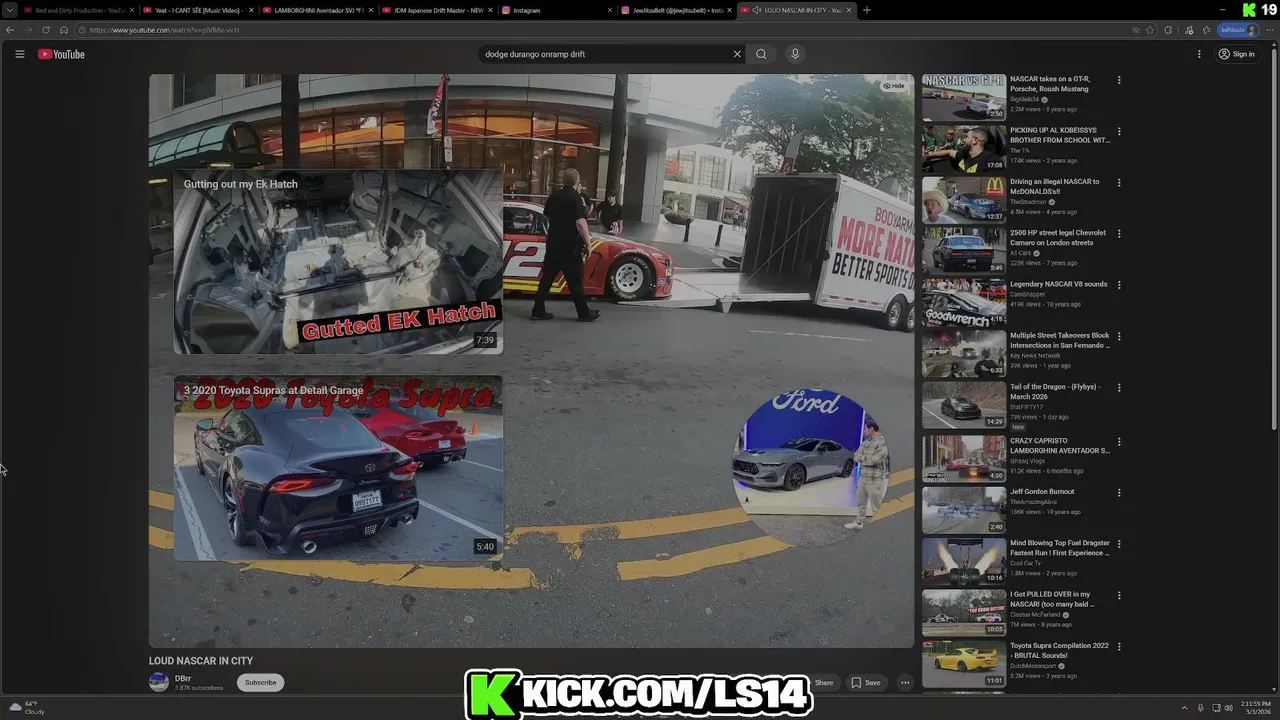Image resolution: width=1280 pixels, height=720 pixels.
Task: Subscribe to the DBrr channel
Action: tap(260, 683)
